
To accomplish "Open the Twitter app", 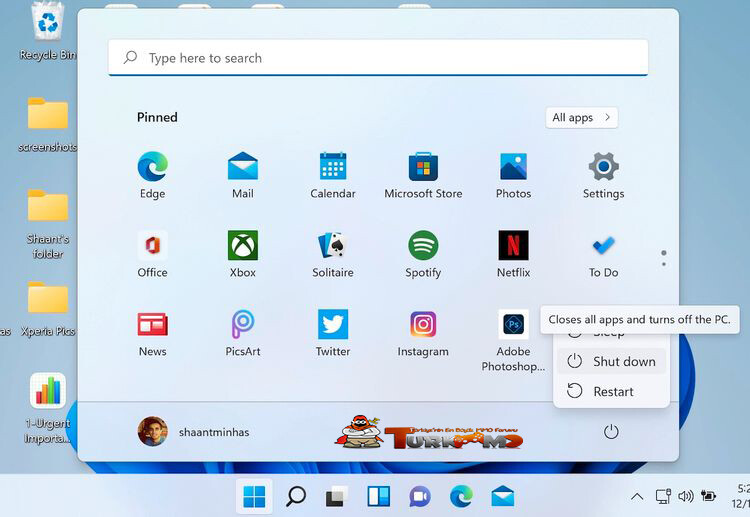I will pyautogui.click(x=333, y=333).
